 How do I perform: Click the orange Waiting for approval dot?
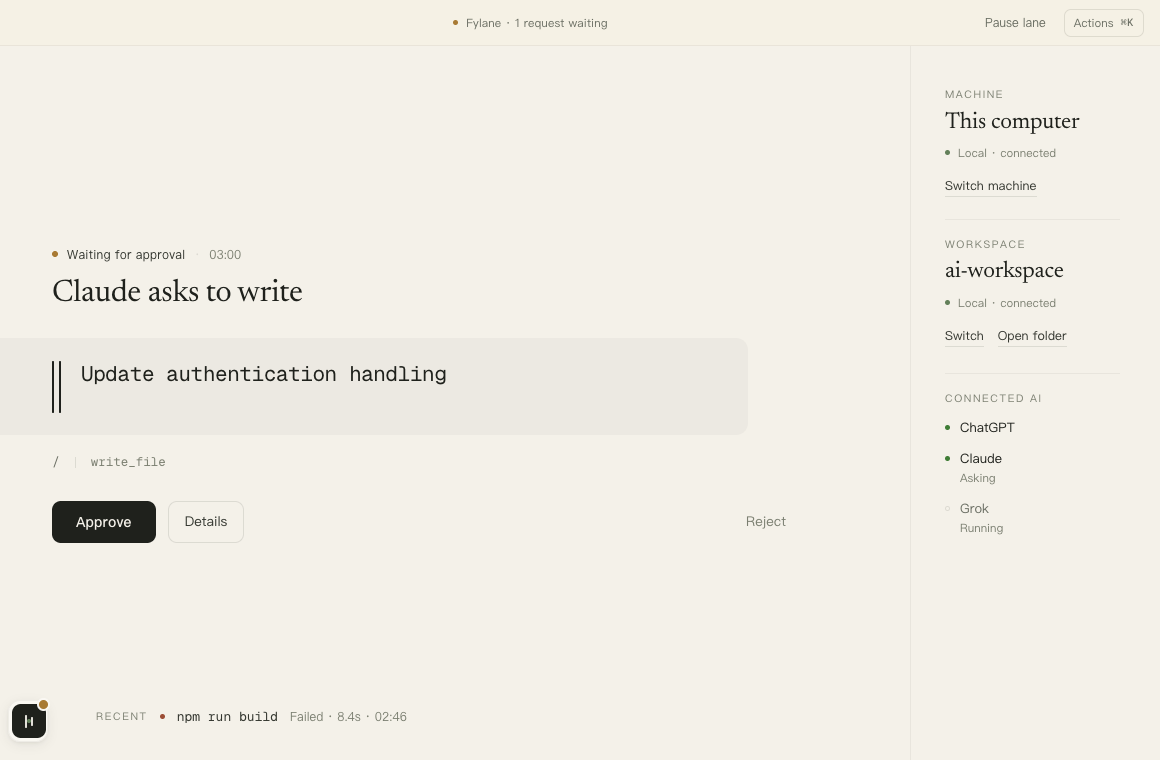click(x=55, y=255)
